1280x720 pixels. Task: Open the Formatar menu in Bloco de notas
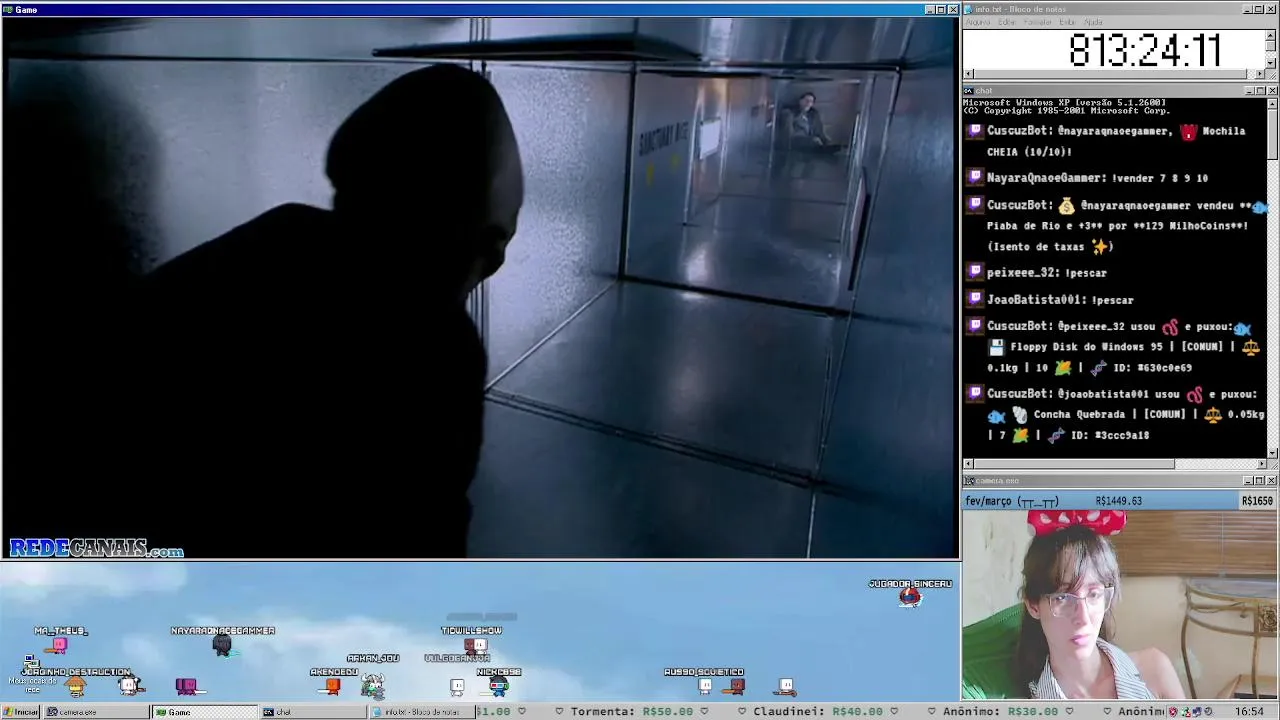click(1038, 22)
